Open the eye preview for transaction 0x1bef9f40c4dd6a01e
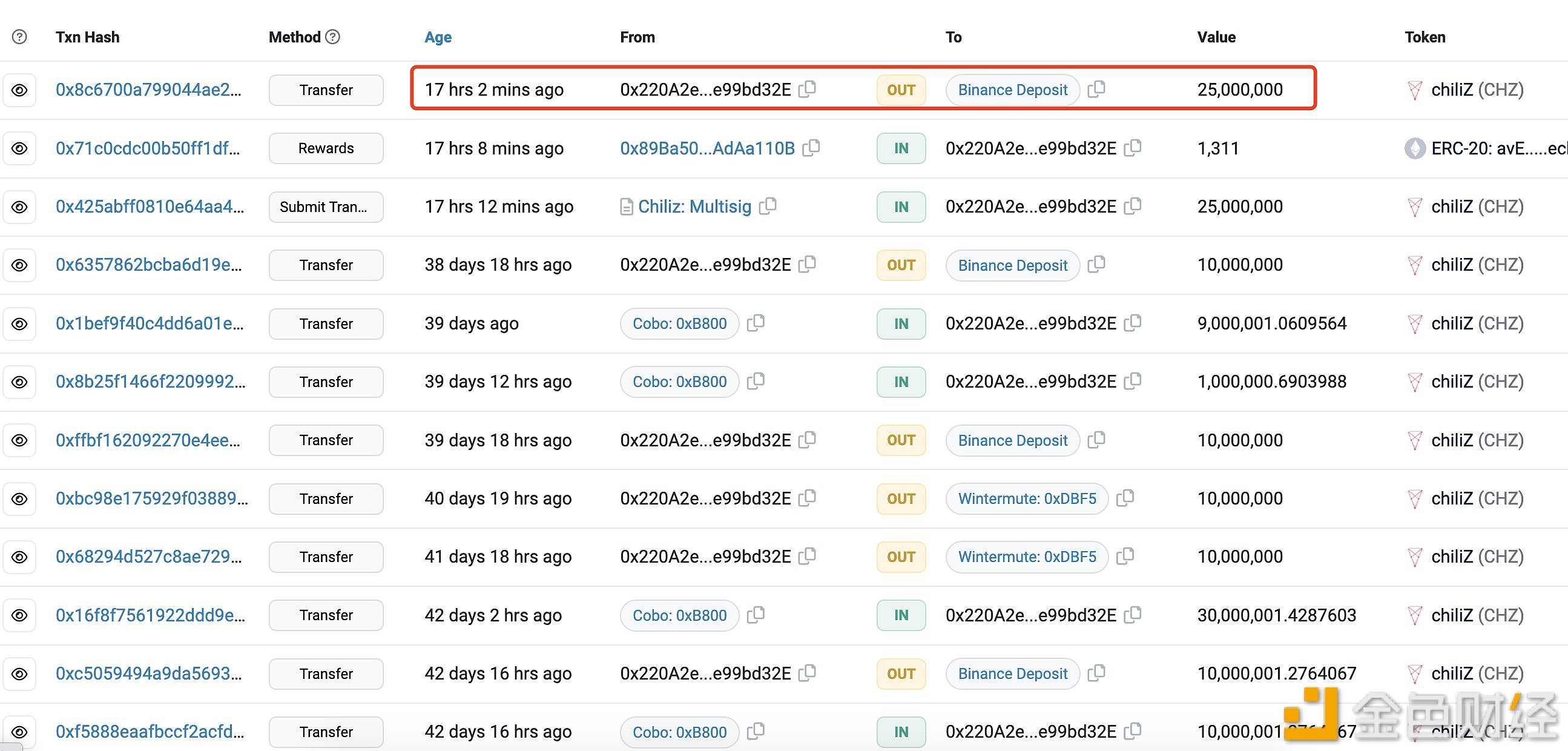The image size is (1568, 751). tap(19, 323)
